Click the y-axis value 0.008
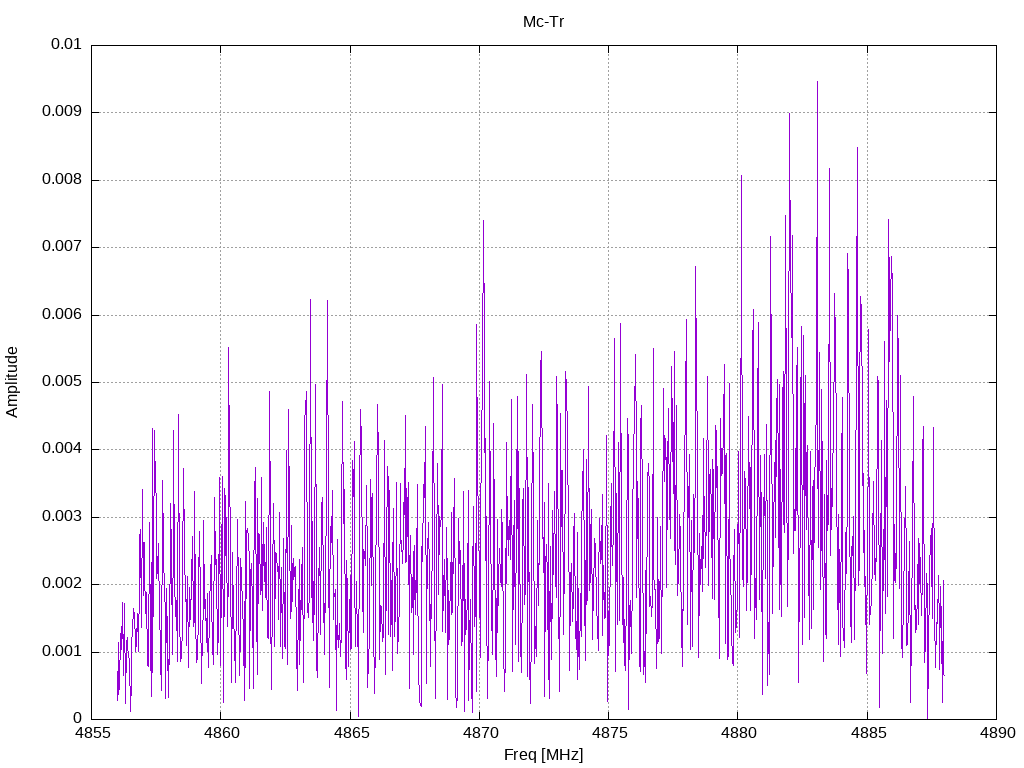Image resolution: width=1024 pixels, height=768 pixels. point(62,180)
